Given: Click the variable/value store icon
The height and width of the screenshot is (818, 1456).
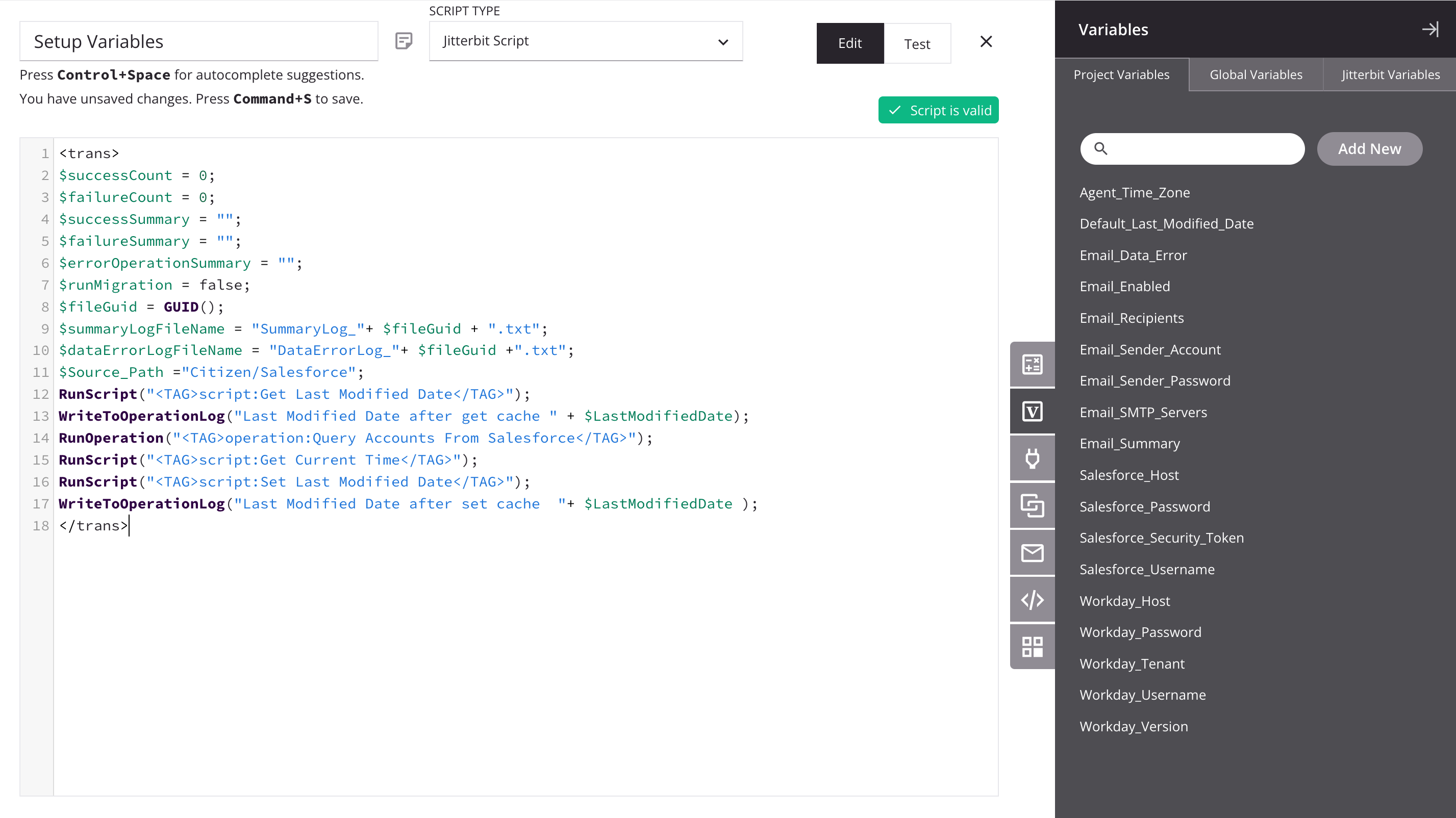Looking at the screenshot, I should [x=1032, y=411].
